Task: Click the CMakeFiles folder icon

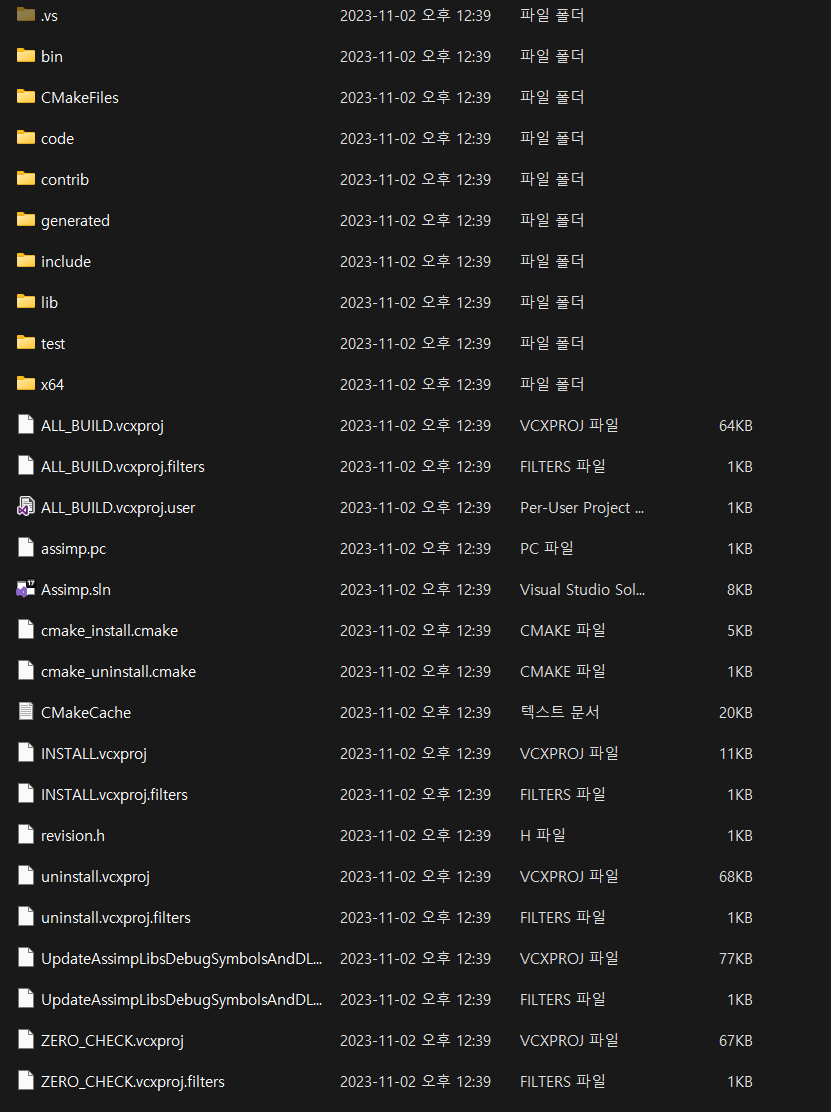Action: tap(26, 96)
